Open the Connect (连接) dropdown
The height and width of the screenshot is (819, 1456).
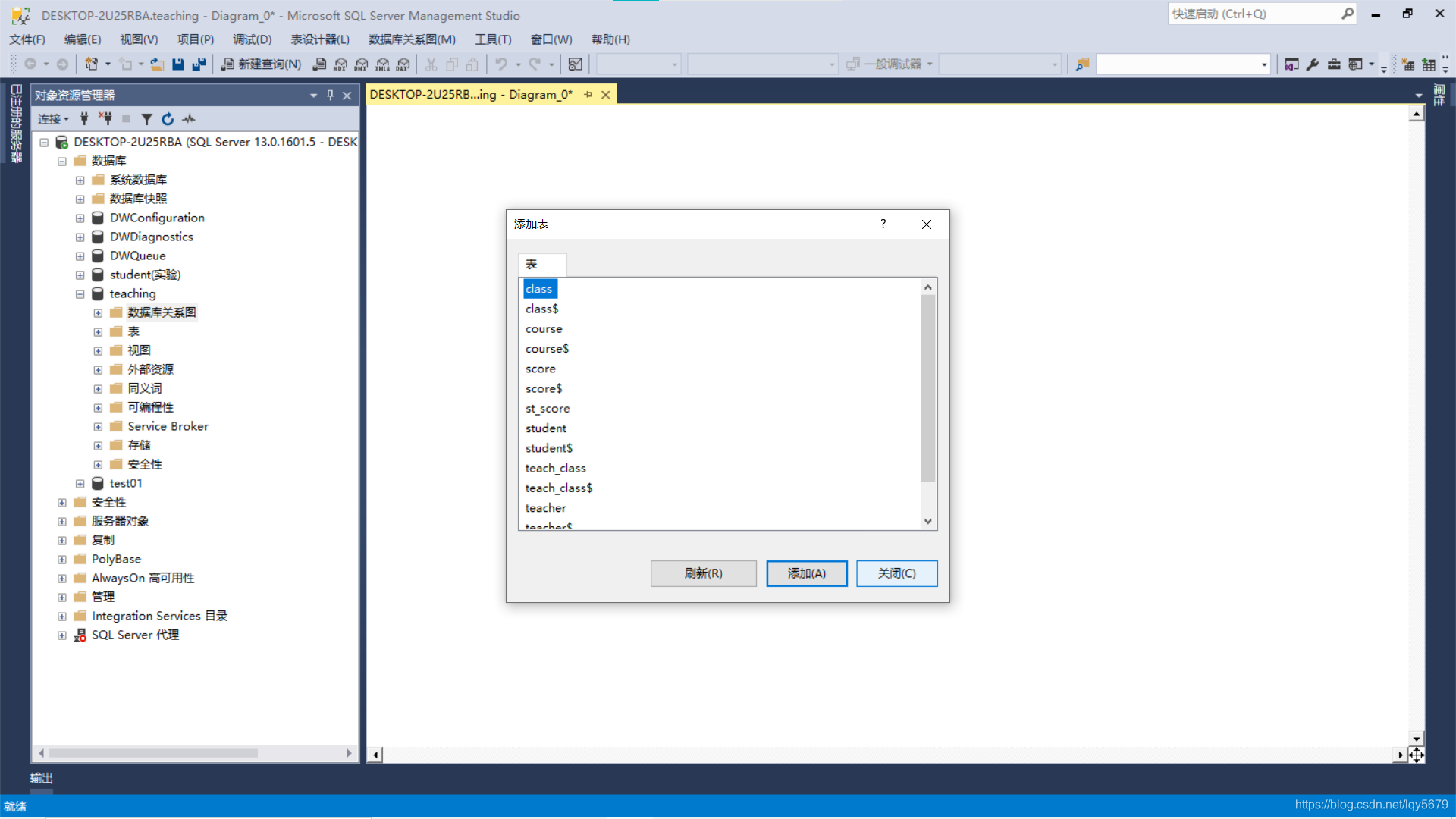pos(53,119)
